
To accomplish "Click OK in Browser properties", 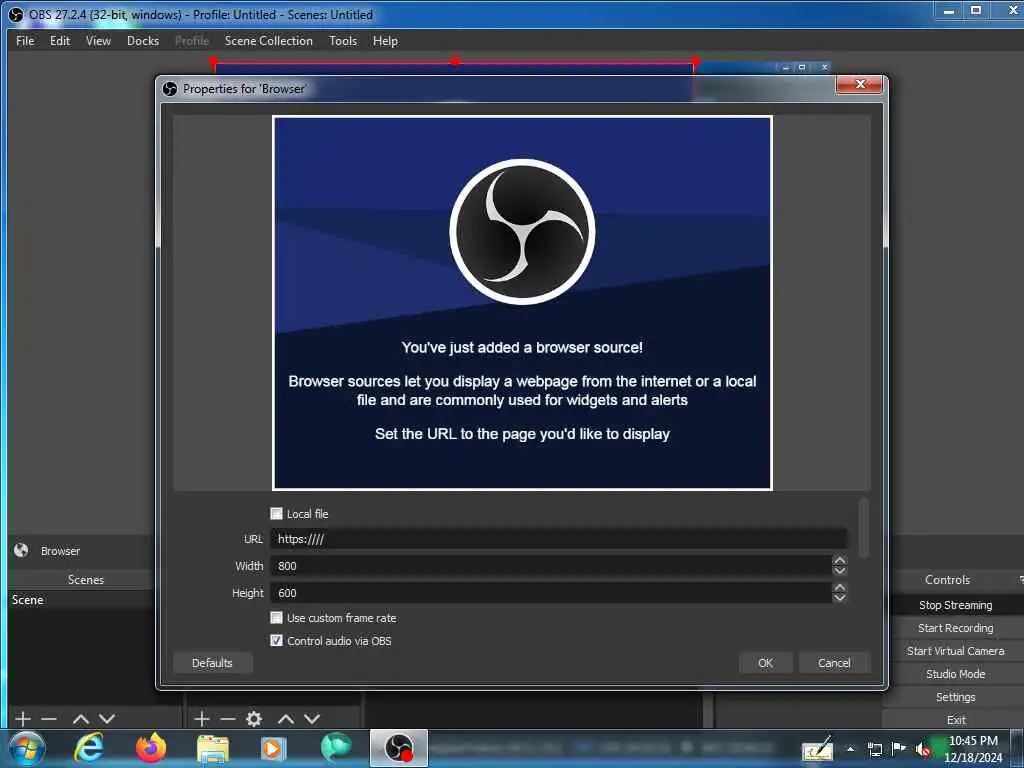I will point(765,663).
